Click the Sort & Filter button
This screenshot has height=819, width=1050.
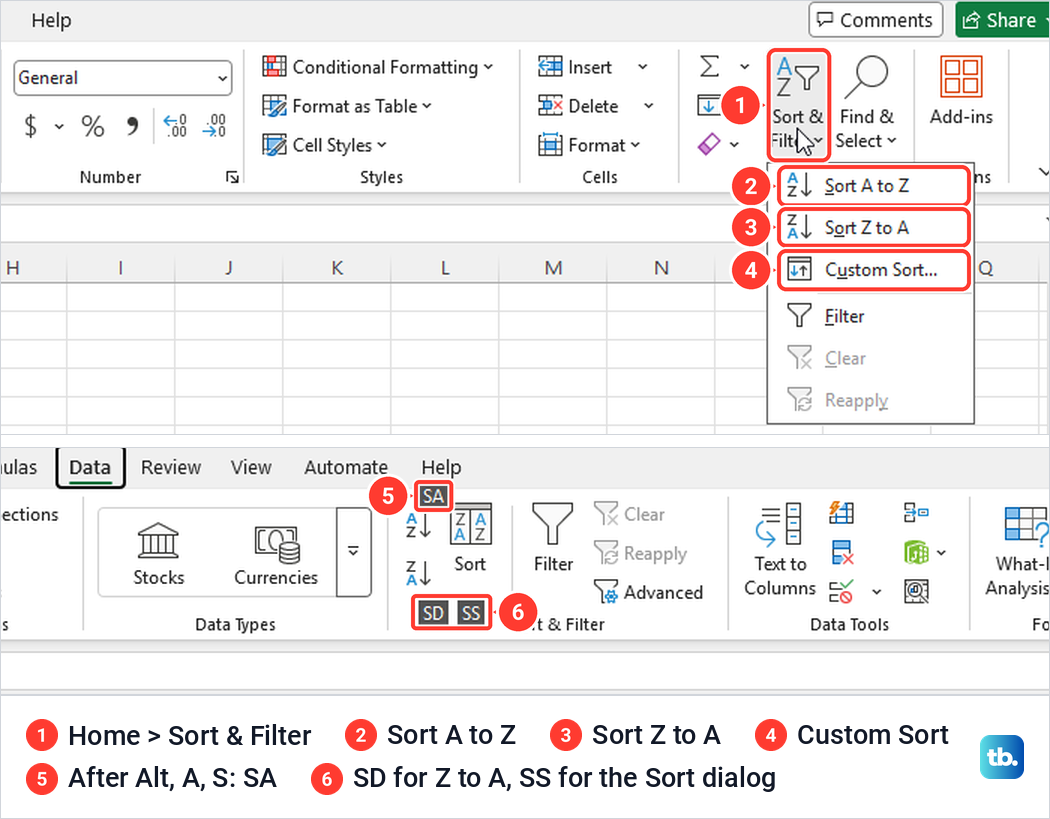(x=798, y=105)
